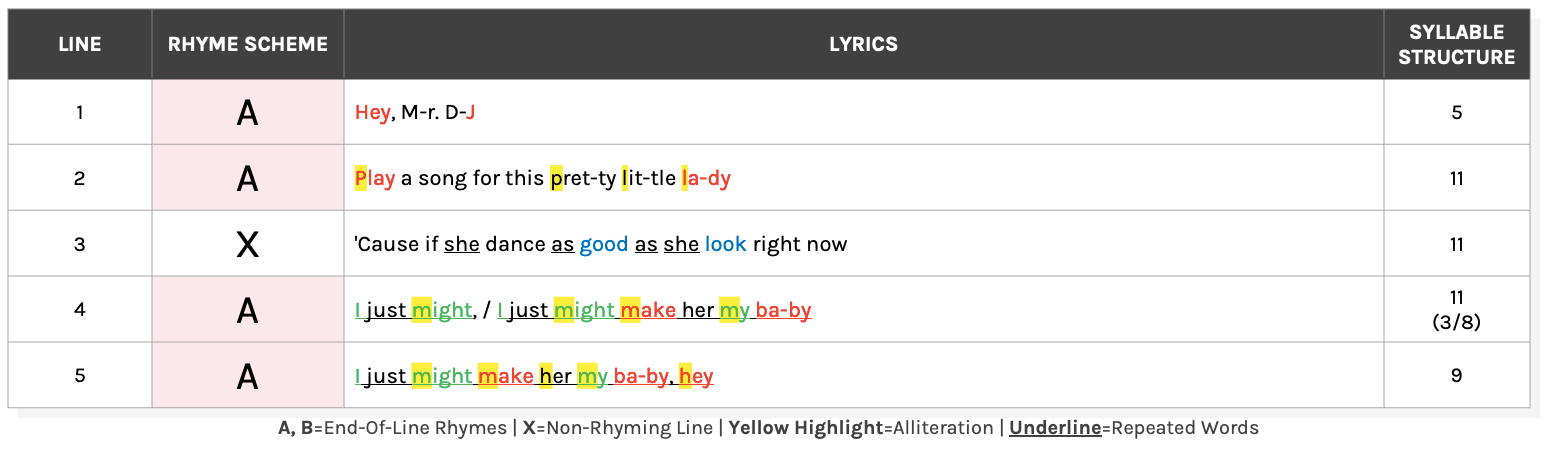Image resolution: width=1545 pixels, height=449 pixels.
Task: Click the SYLLABLE STRUCTURE column header
Action: pyautogui.click(x=1456, y=45)
